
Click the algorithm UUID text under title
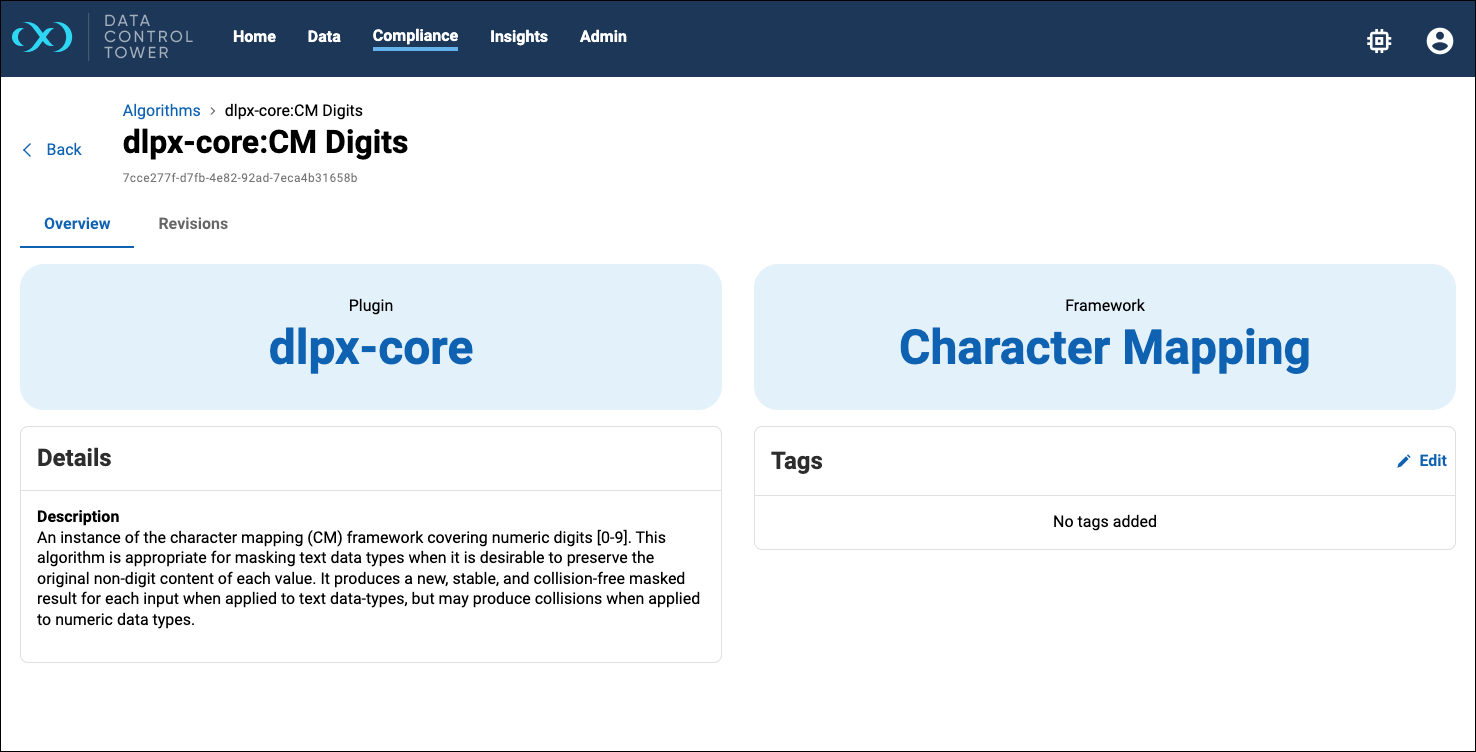[x=240, y=178]
